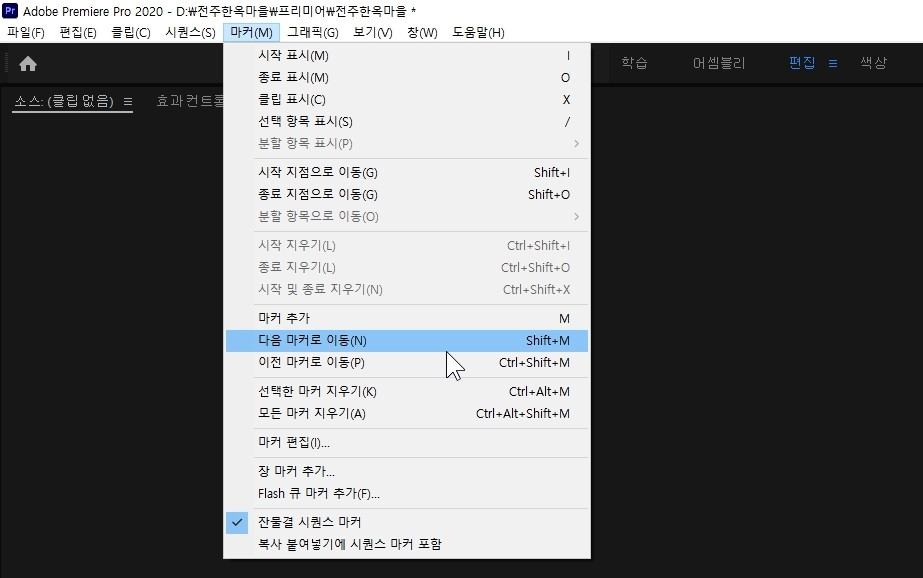Close the 마커(M) menu in menu bar
Image resolution: width=923 pixels, height=578 pixels.
coord(251,32)
